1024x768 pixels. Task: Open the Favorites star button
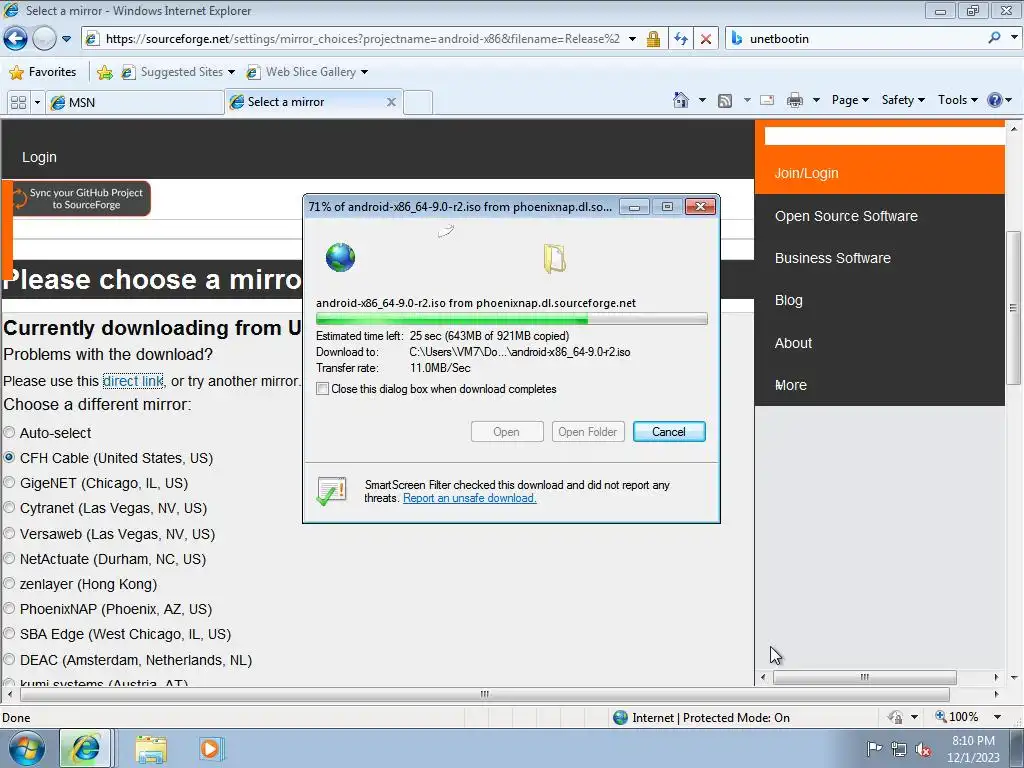pyautogui.click(x=43, y=72)
